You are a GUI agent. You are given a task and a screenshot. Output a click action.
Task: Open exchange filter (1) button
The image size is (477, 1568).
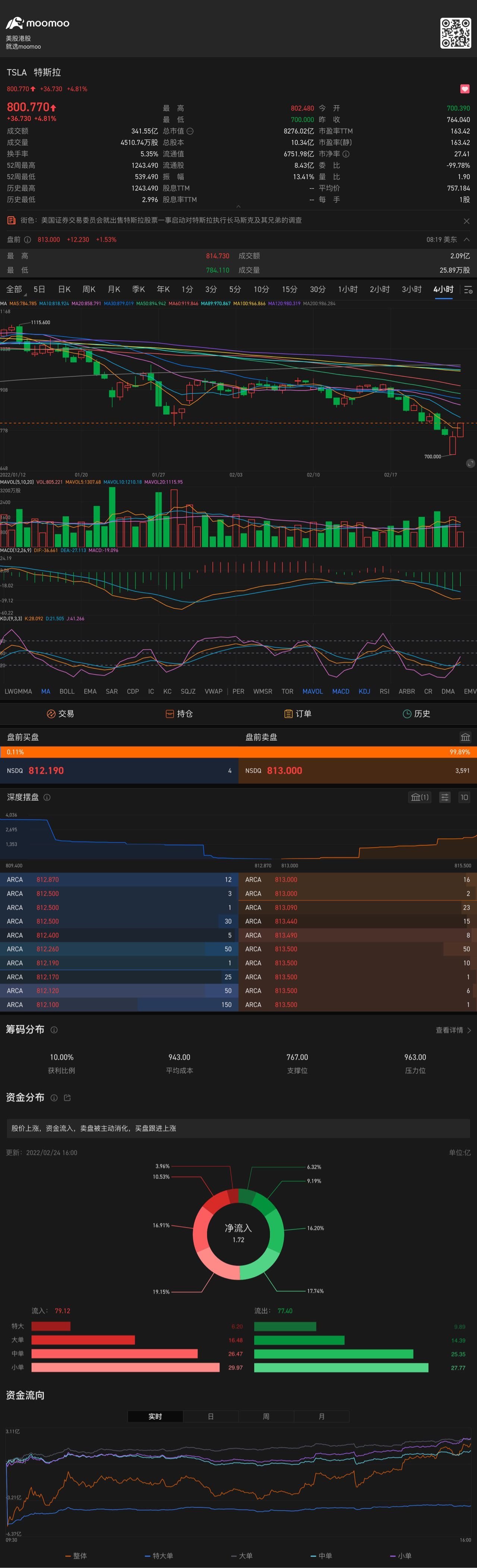(420, 797)
